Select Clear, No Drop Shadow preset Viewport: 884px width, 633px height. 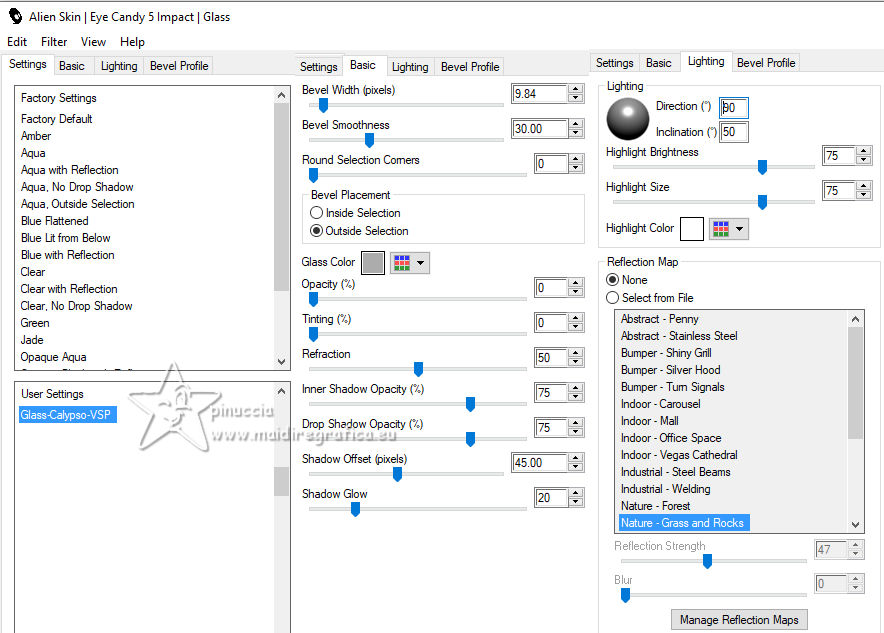click(x=77, y=306)
